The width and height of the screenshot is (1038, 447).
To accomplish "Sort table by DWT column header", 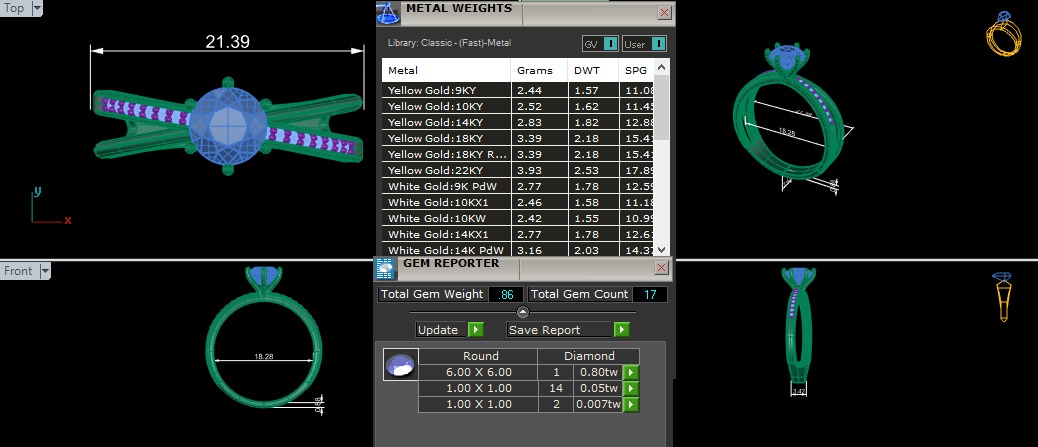I will 593,71.
